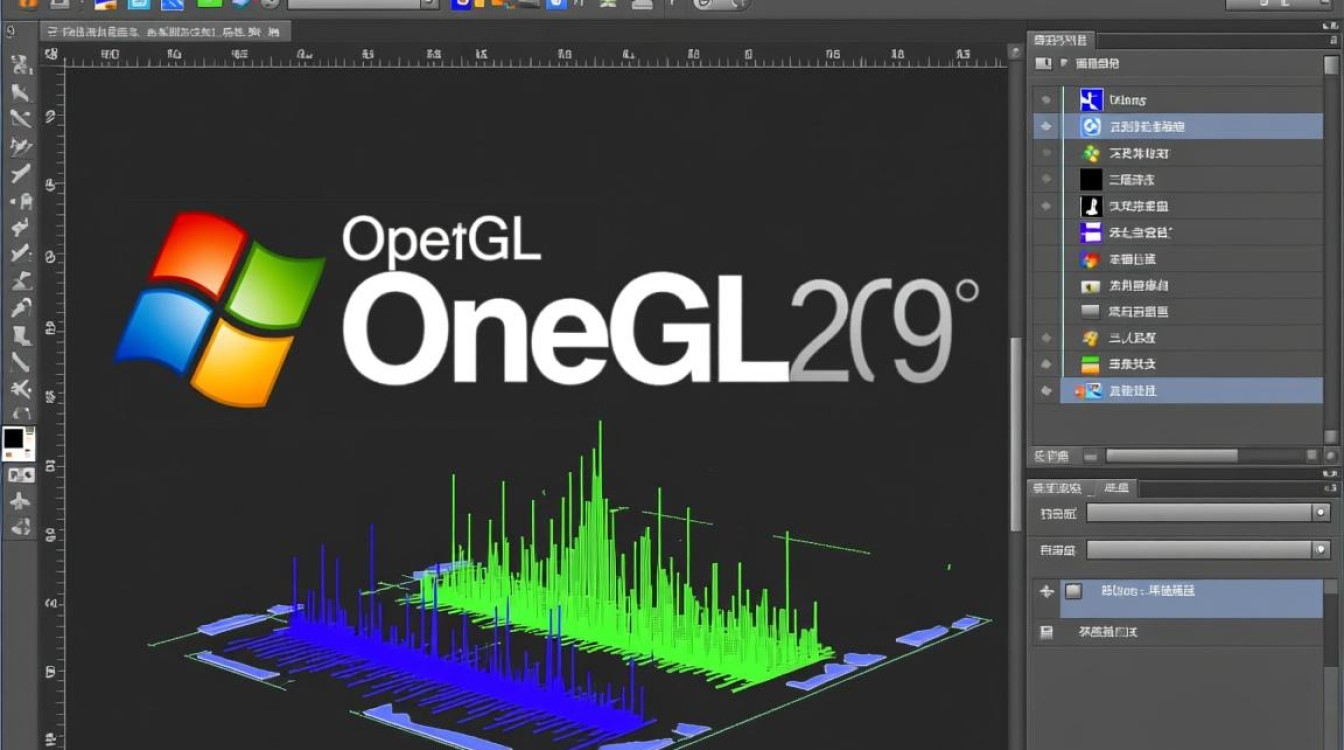Select the Lasso tool in the left toolbar
1344x750 pixels.
20,118
